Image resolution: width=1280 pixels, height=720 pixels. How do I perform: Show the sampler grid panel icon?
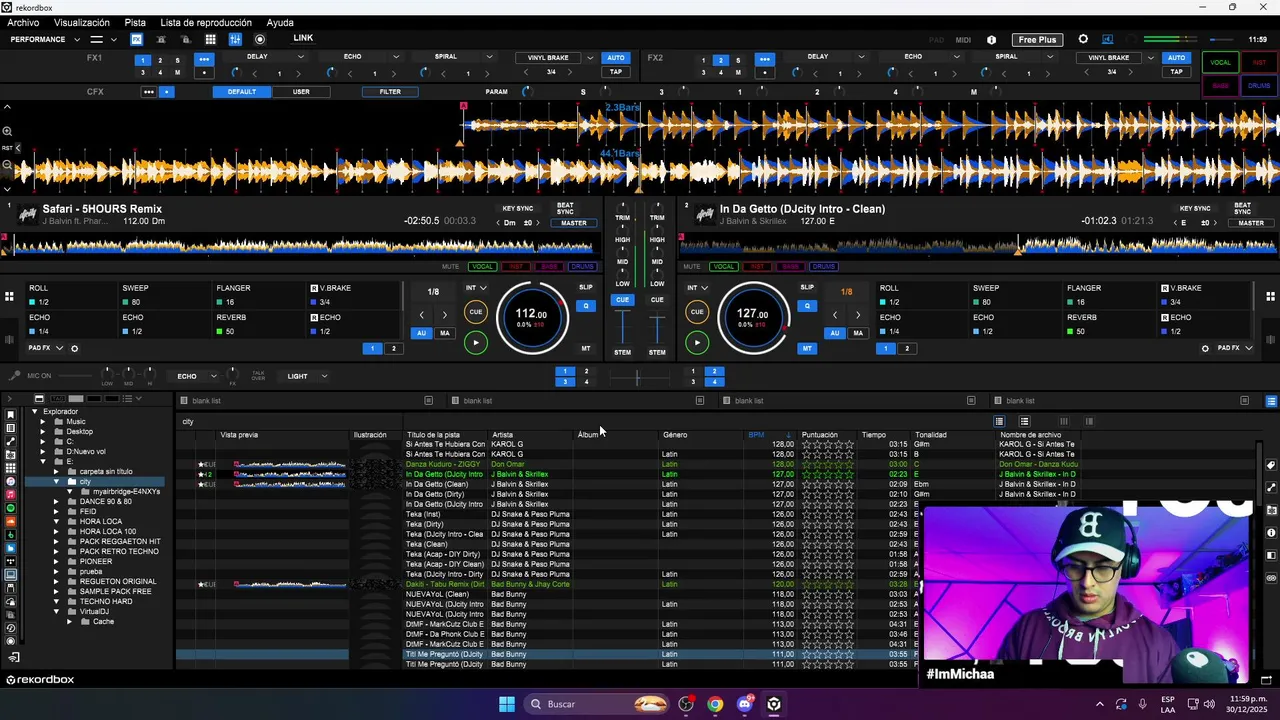210,39
